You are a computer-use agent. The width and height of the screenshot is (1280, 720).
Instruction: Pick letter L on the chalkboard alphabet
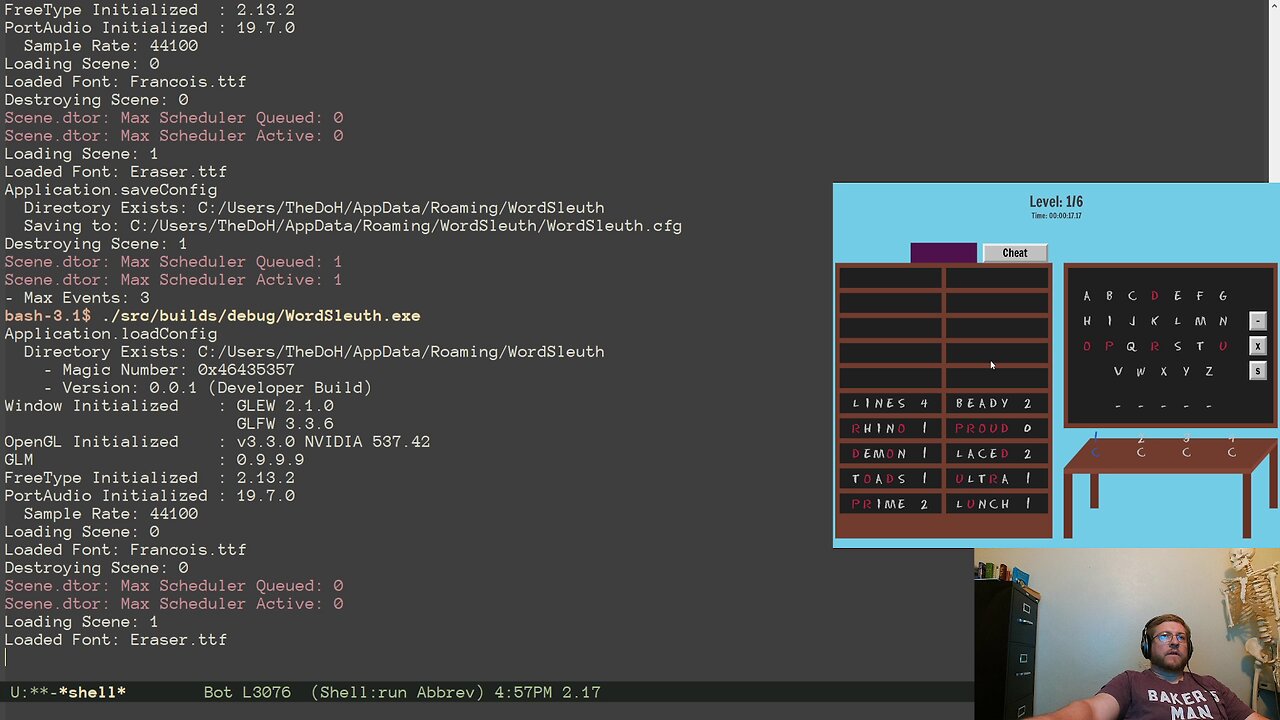pos(1177,321)
